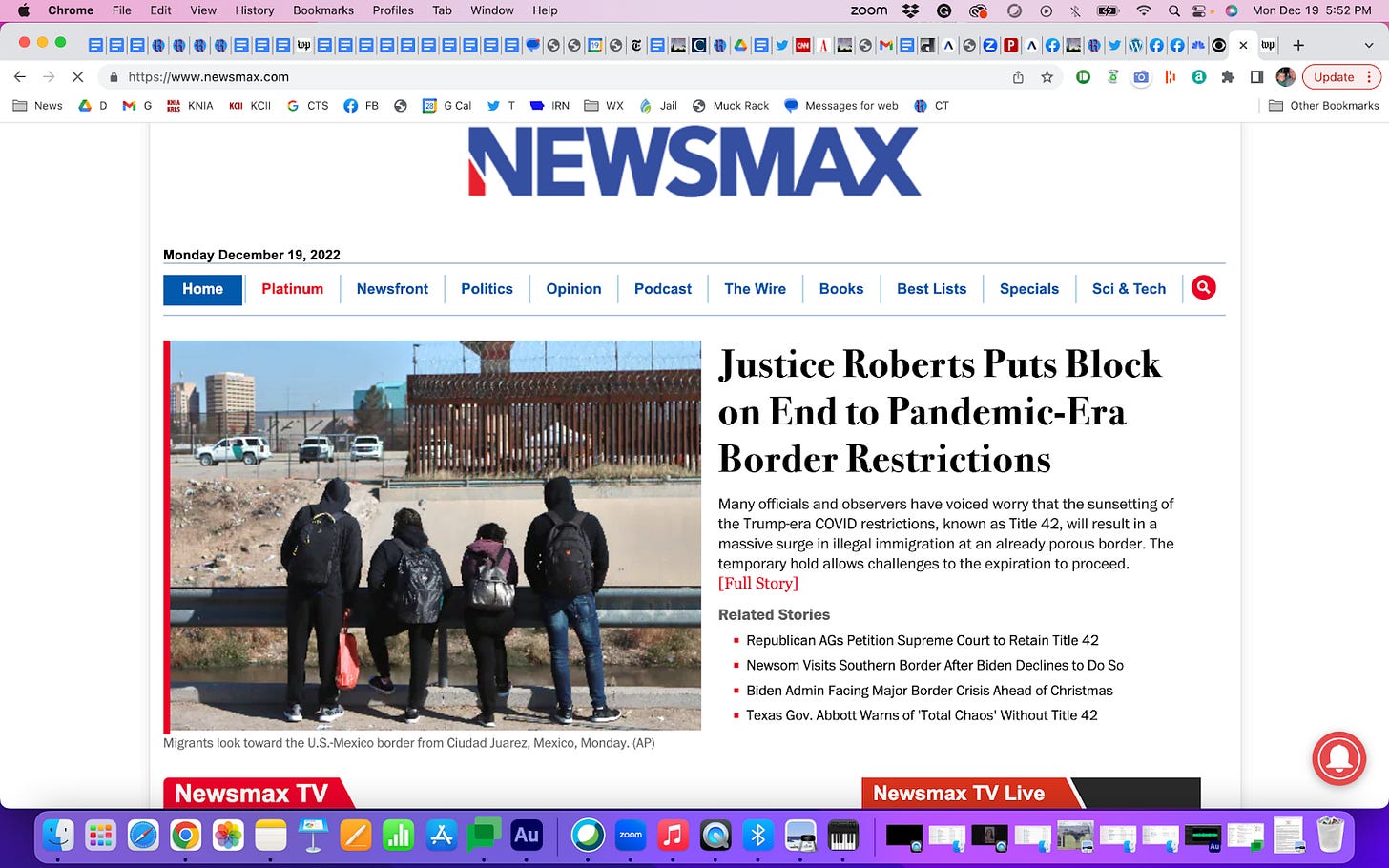The height and width of the screenshot is (868, 1389).
Task: Bookmark this page with the star icon
Action: click(x=1047, y=77)
